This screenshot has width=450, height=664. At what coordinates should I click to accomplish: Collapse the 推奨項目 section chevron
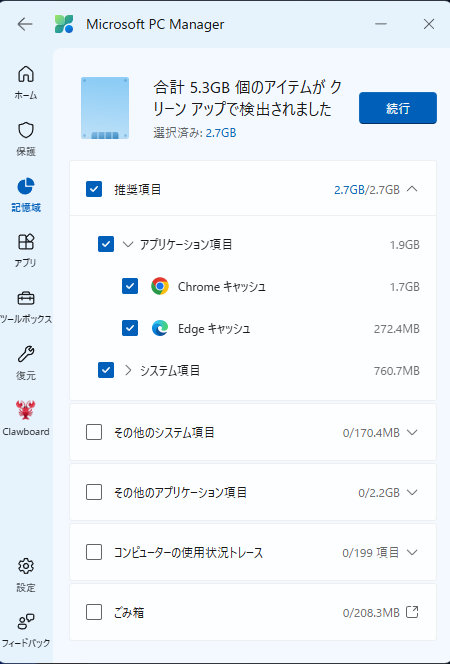412,189
